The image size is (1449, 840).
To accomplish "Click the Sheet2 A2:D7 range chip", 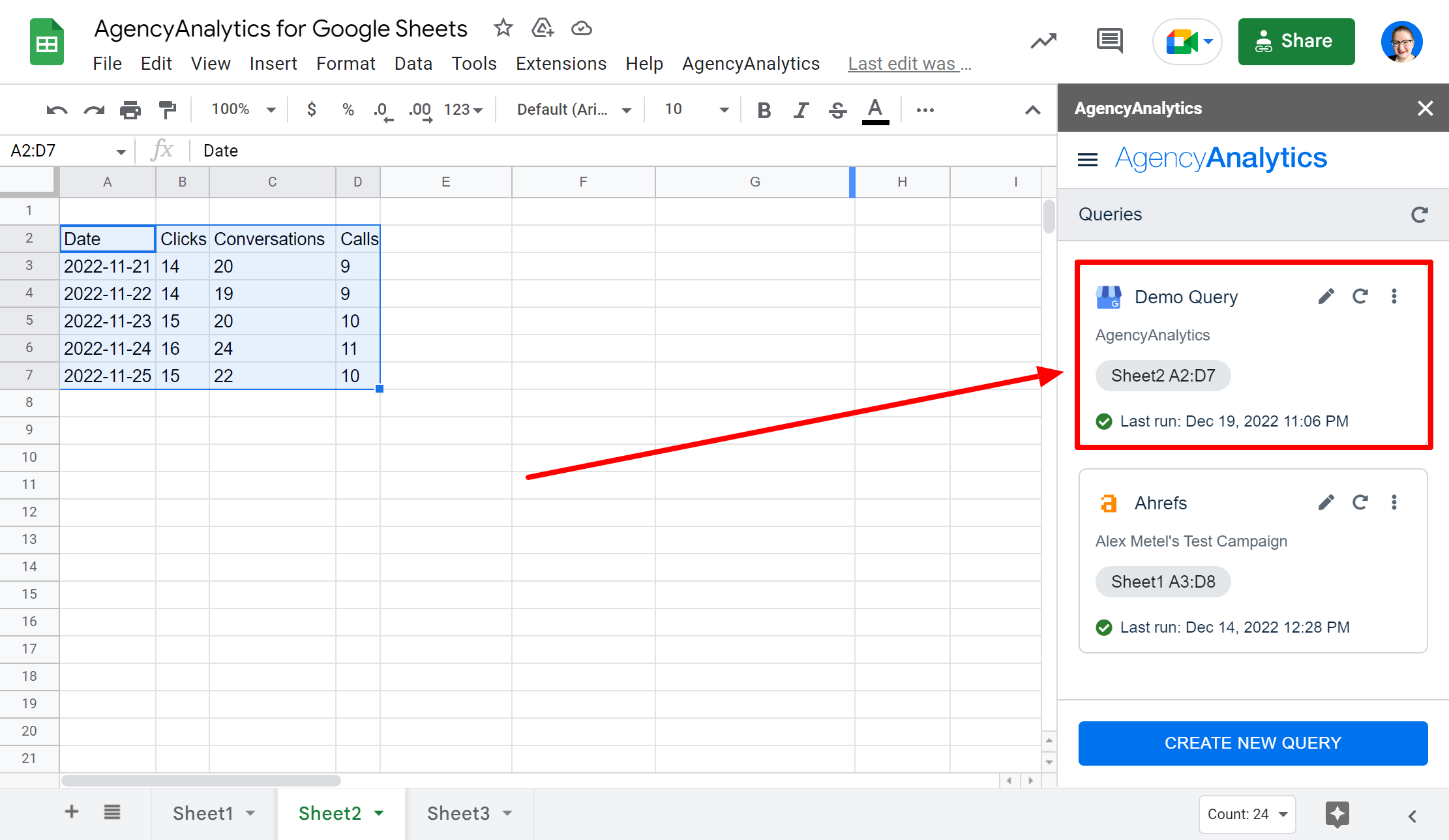I will (1163, 376).
